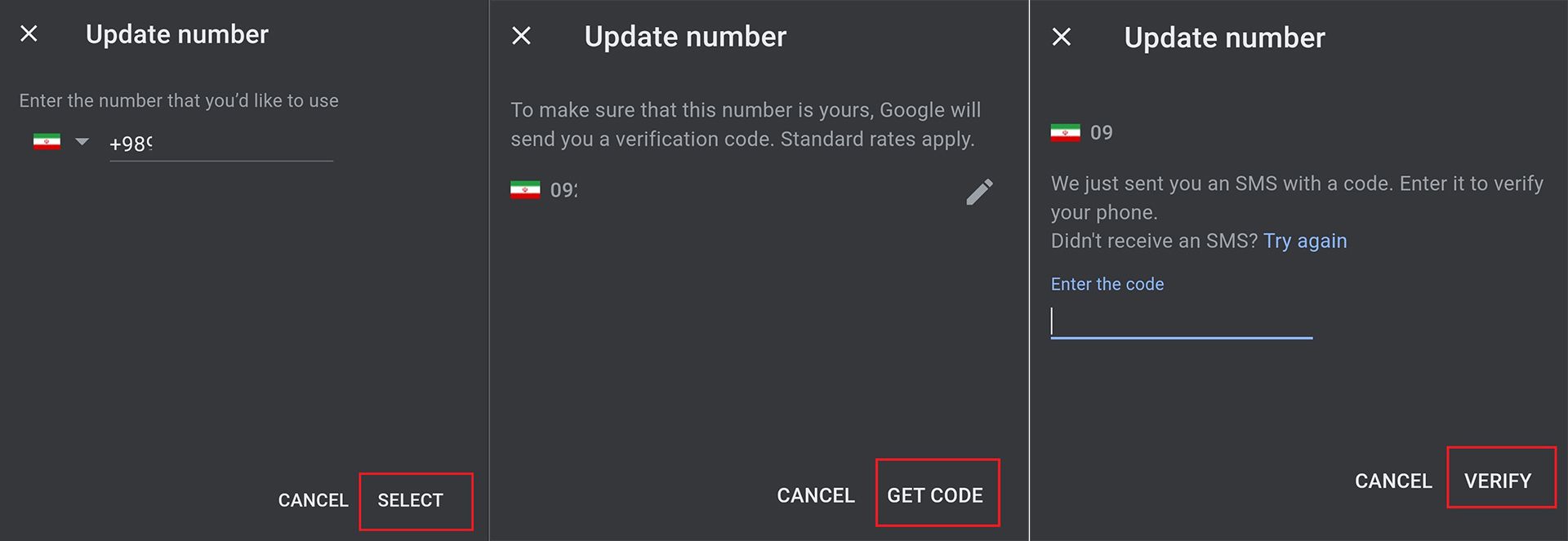Viewport: 1568px width, 541px height.
Task: Close the dialog containing the SELECT button
Action: (29, 33)
